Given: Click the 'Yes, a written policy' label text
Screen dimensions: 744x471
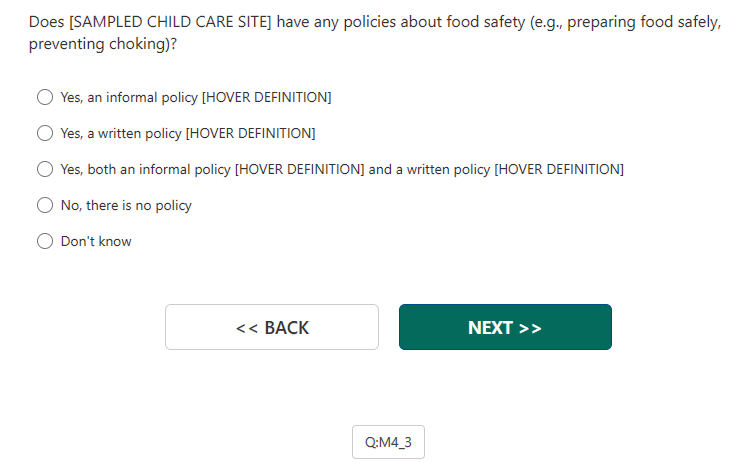Looking at the screenshot, I should [x=122, y=133].
